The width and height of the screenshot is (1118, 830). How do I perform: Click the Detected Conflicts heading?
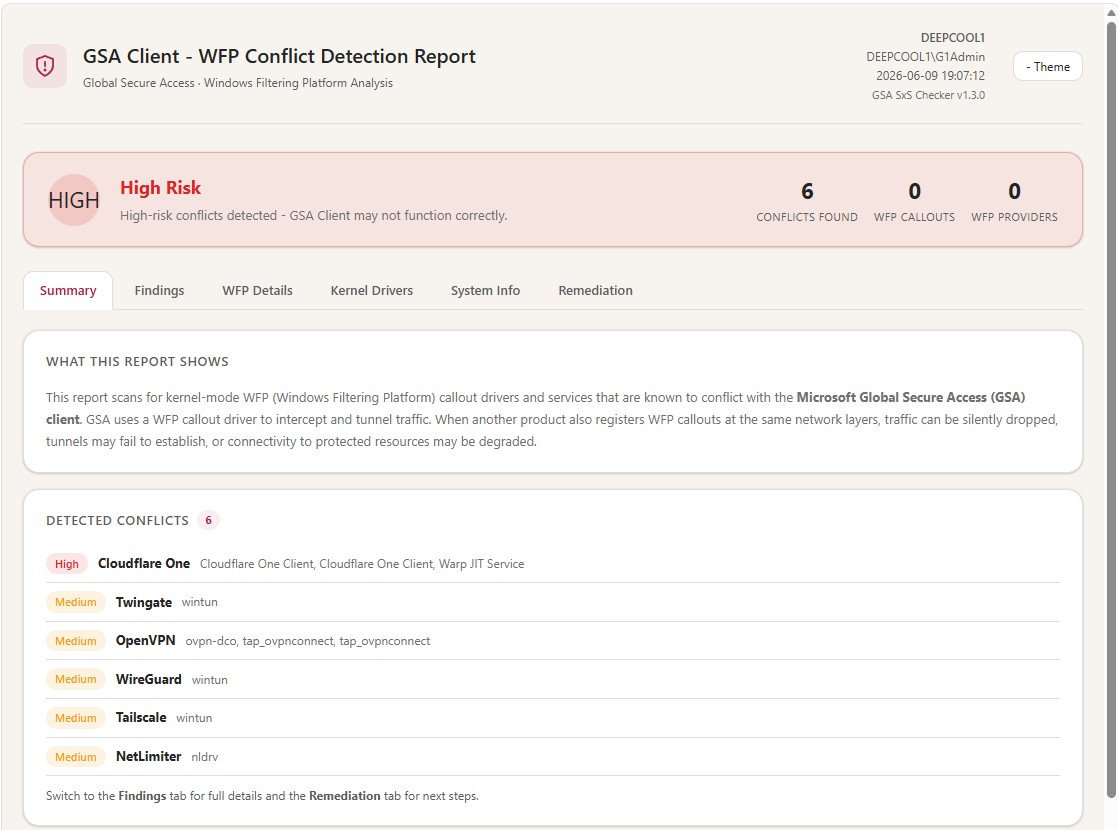pos(118,521)
